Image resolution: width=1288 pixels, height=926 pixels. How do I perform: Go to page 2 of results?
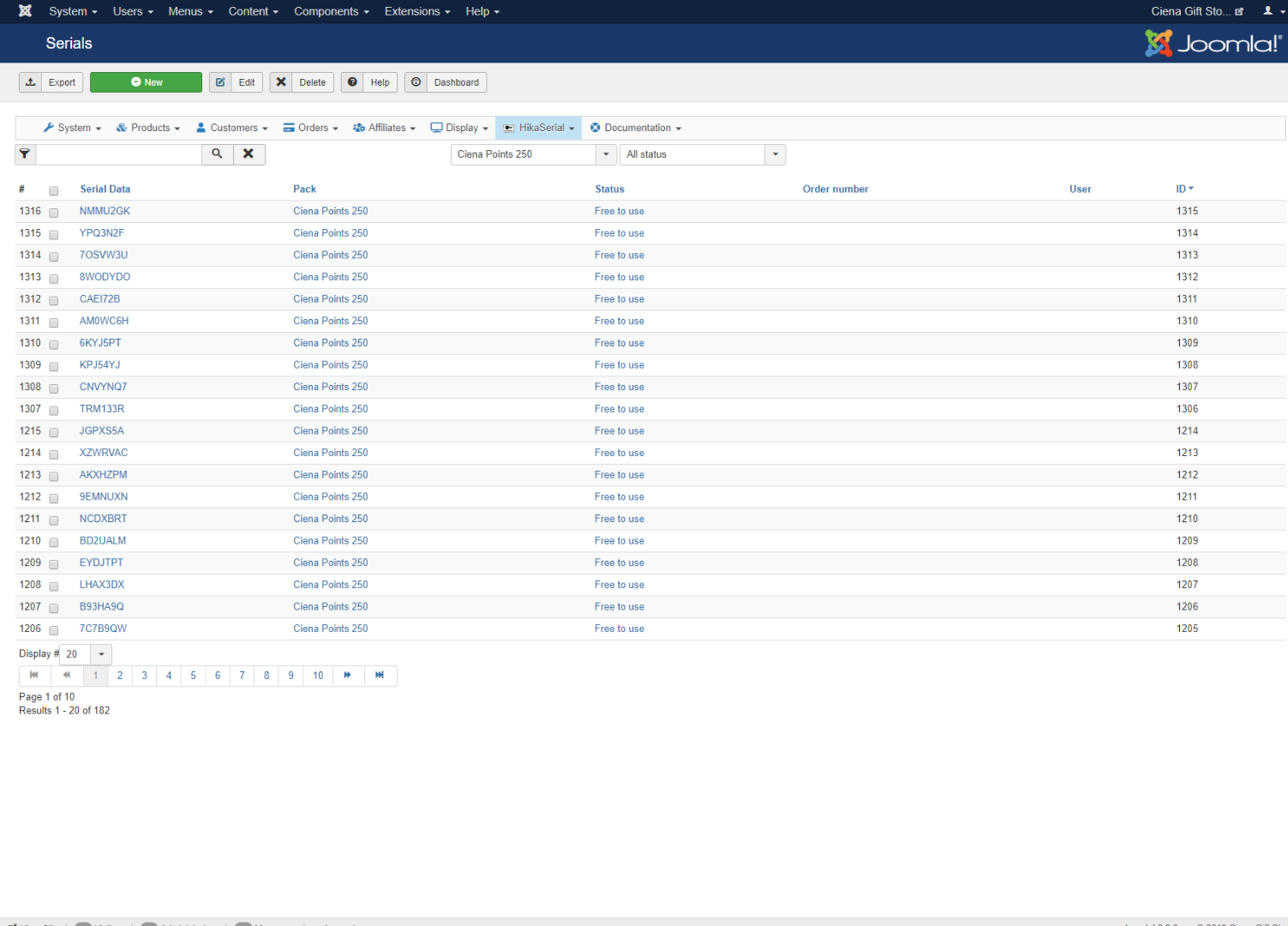tap(120, 676)
